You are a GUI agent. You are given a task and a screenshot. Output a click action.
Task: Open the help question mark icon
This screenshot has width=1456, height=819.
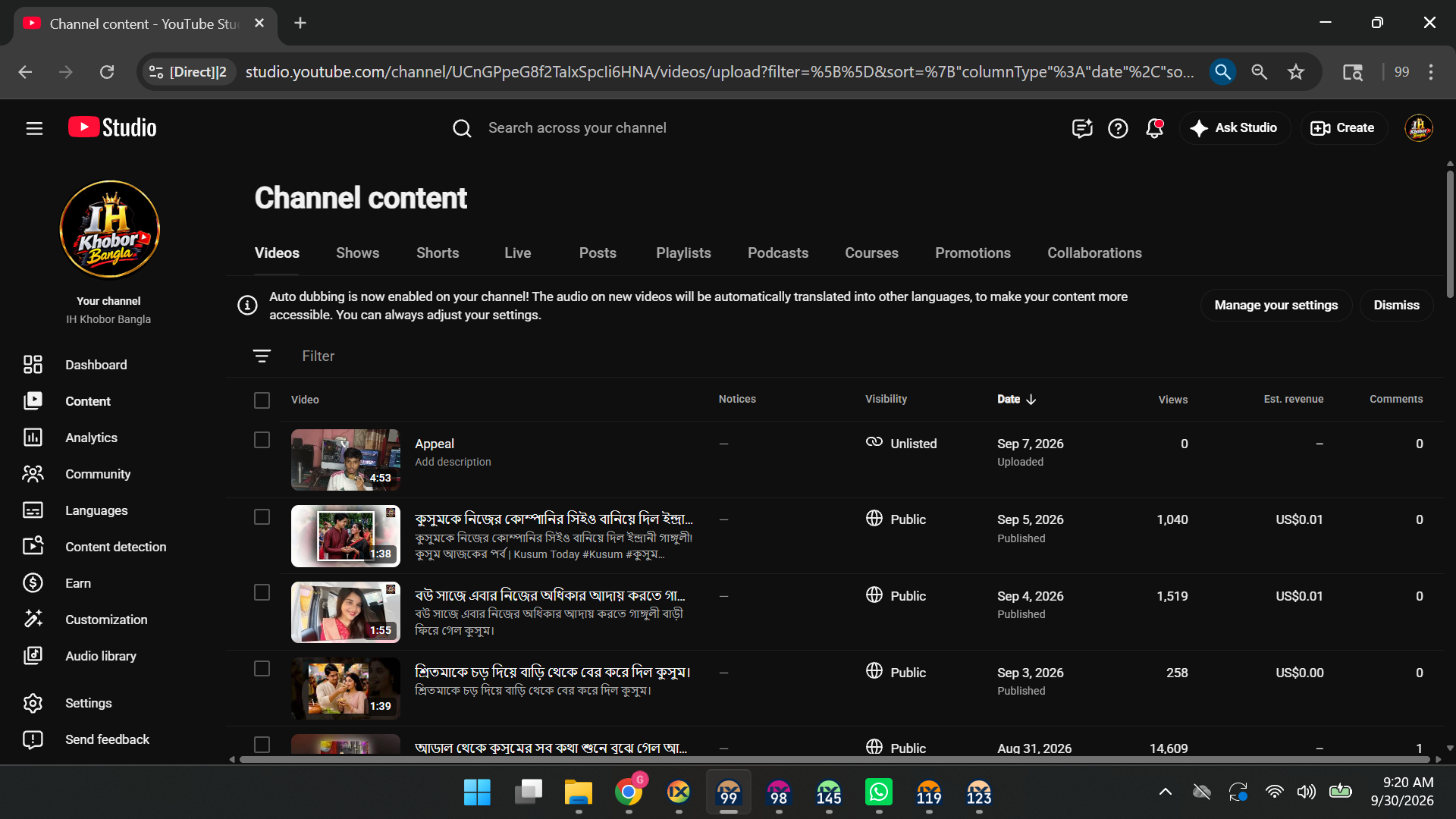click(x=1118, y=128)
